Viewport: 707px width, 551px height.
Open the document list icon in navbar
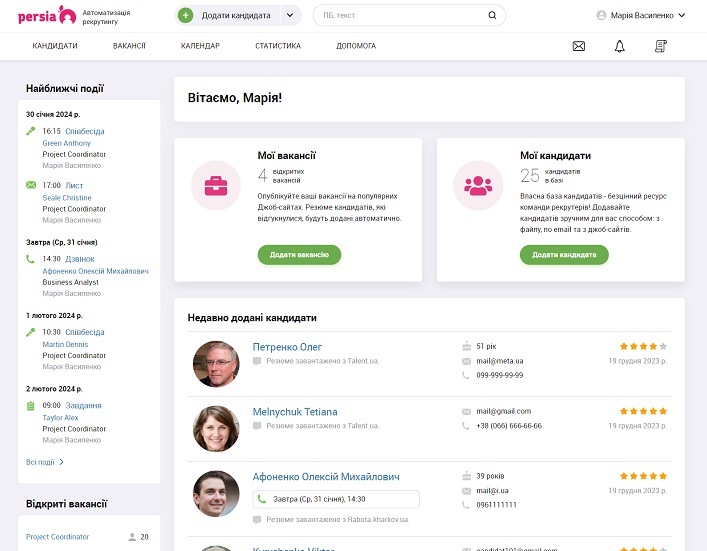660,46
